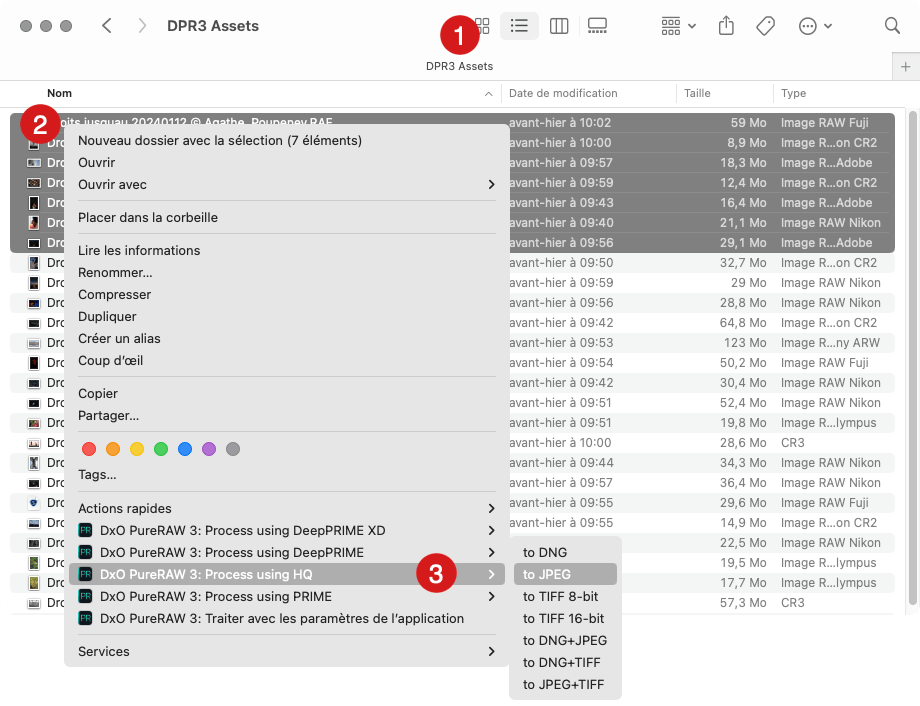This screenshot has height=706, width=920.
Task: Select to TIFF 16-bit output
Action: 565,619
